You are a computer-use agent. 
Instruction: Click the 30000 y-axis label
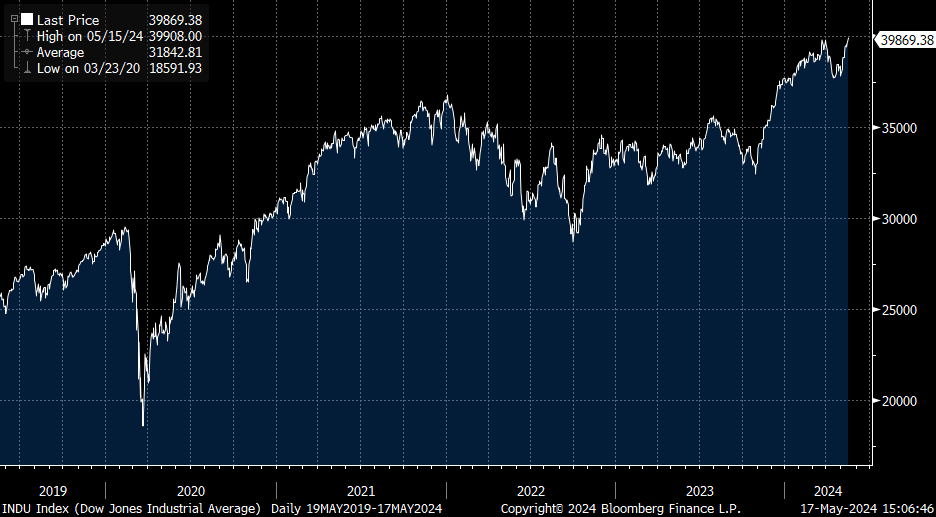coord(898,219)
